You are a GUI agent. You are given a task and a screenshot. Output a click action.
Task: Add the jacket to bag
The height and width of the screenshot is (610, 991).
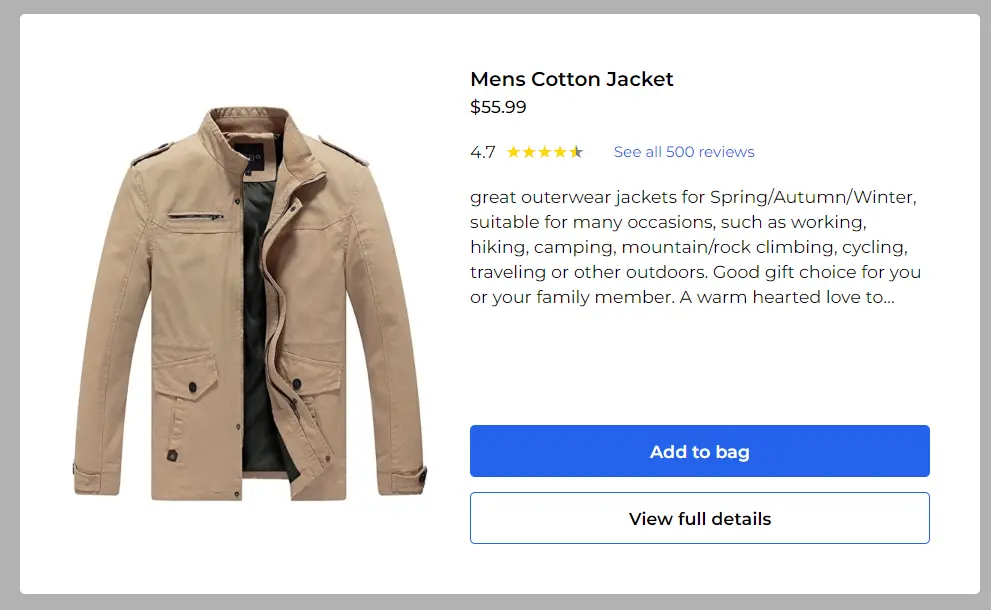click(x=700, y=452)
